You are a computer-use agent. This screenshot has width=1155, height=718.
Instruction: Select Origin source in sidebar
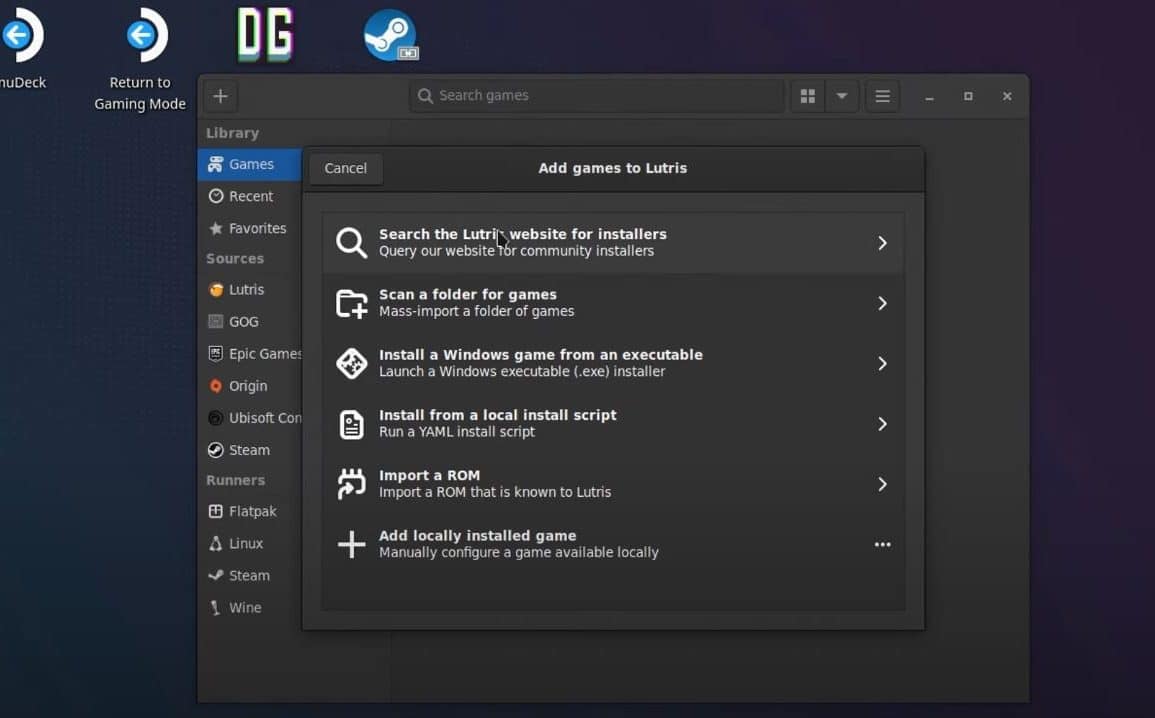(250, 386)
